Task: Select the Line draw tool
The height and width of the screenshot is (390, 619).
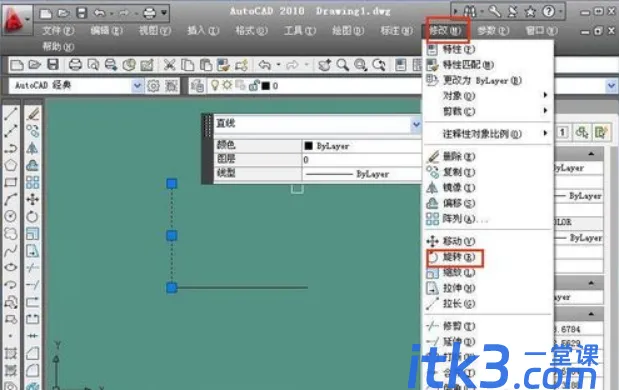Action: pos(11,114)
